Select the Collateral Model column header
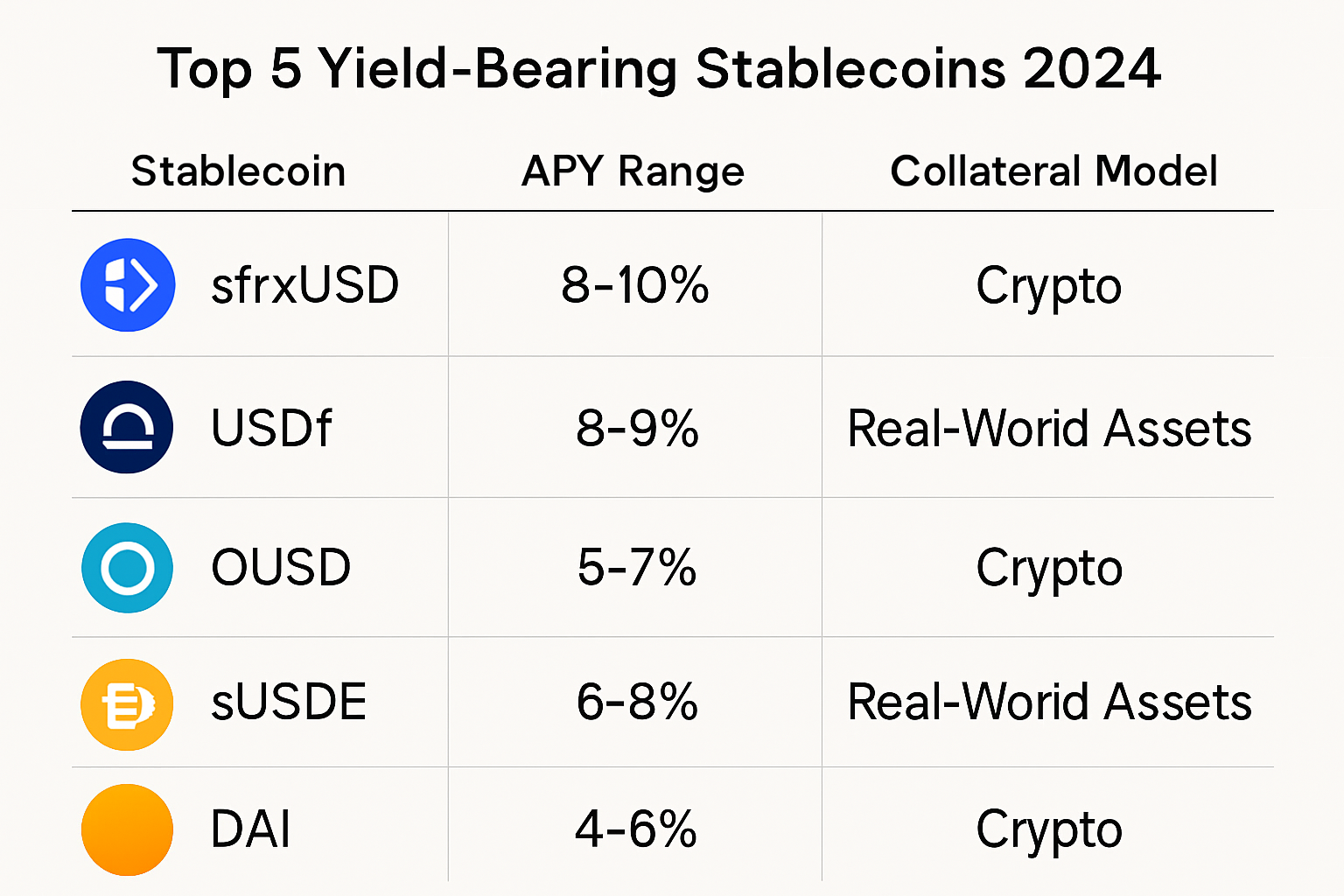1344x896 pixels. [x=1053, y=171]
